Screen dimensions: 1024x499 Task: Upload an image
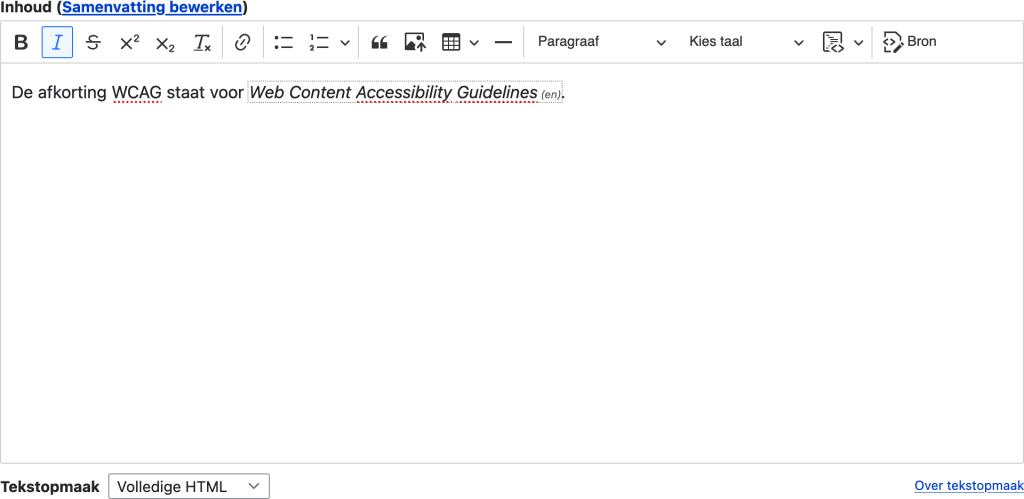point(415,42)
